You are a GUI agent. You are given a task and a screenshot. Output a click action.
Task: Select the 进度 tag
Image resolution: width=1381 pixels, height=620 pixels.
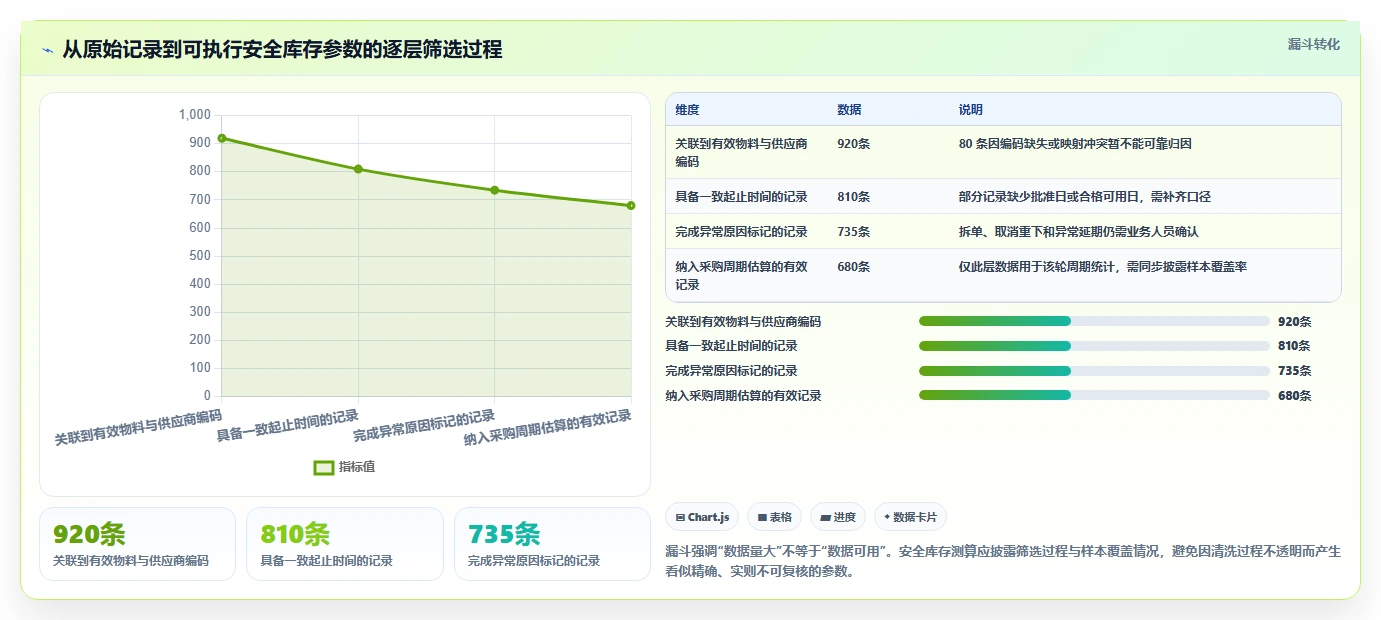[838, 517]
